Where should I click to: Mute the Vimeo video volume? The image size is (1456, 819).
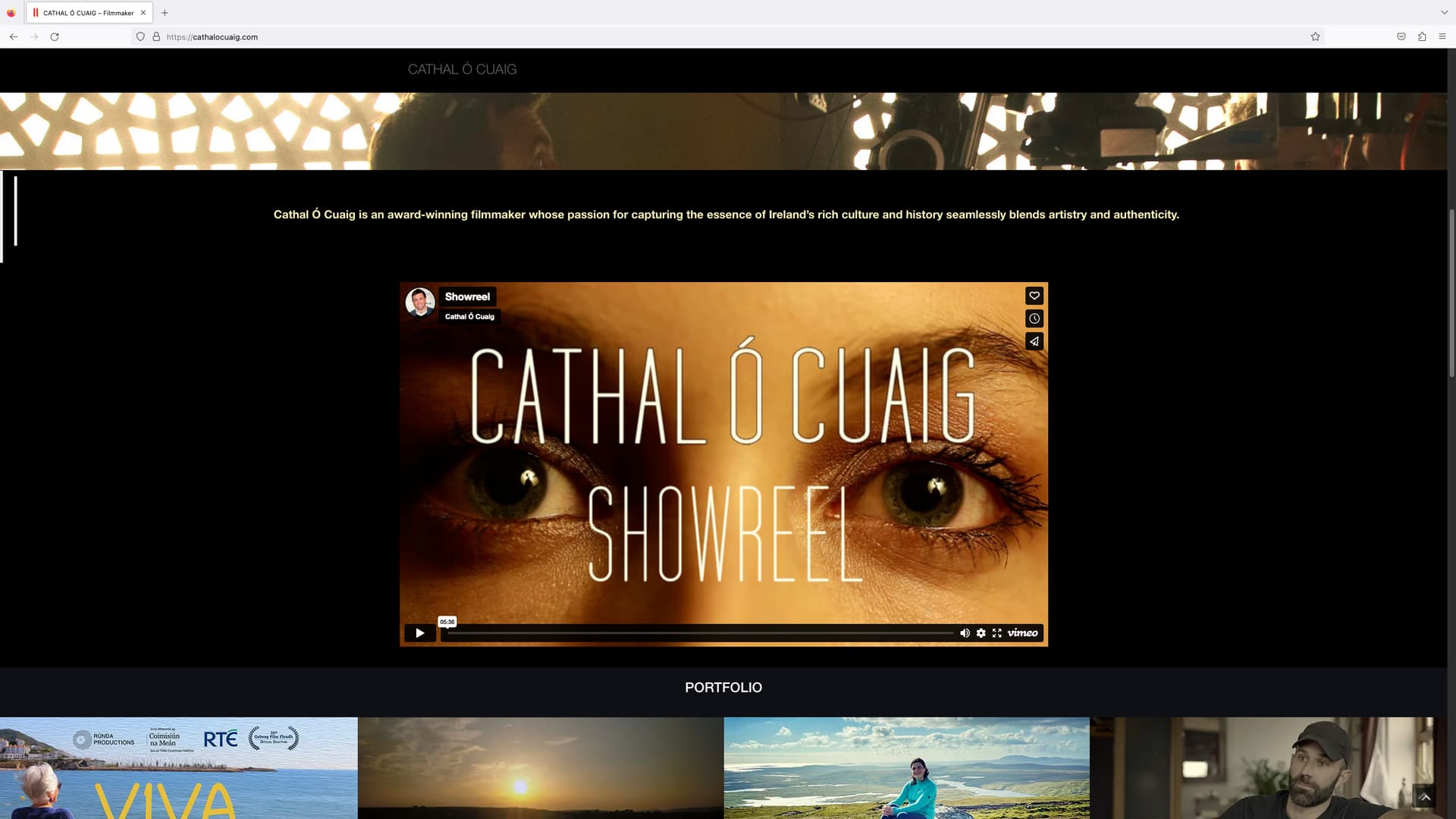pos(965,632)
